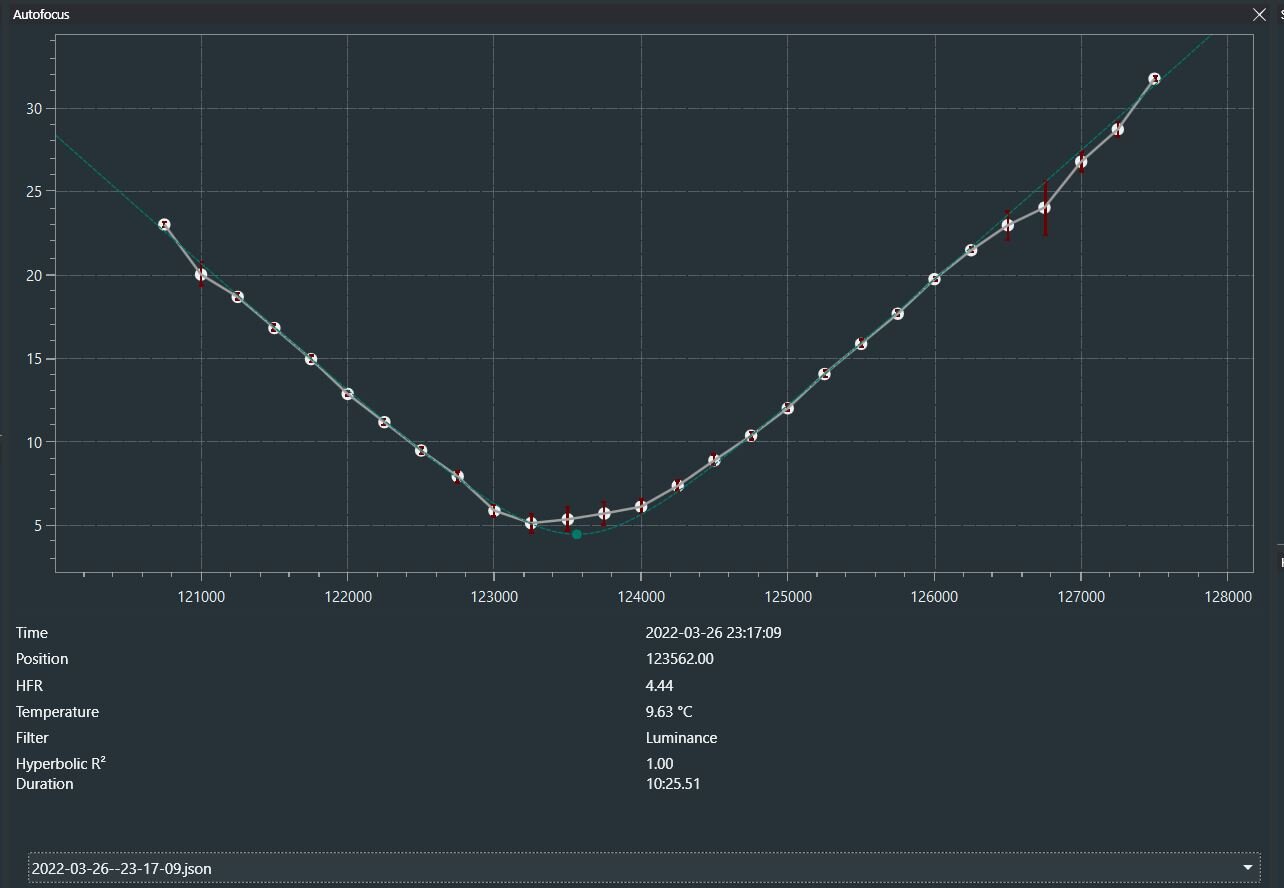Select the data point at focuser position 120750
Image resolution: width=1284 pixels, height=888 pixels.
(x=164, y=225)
